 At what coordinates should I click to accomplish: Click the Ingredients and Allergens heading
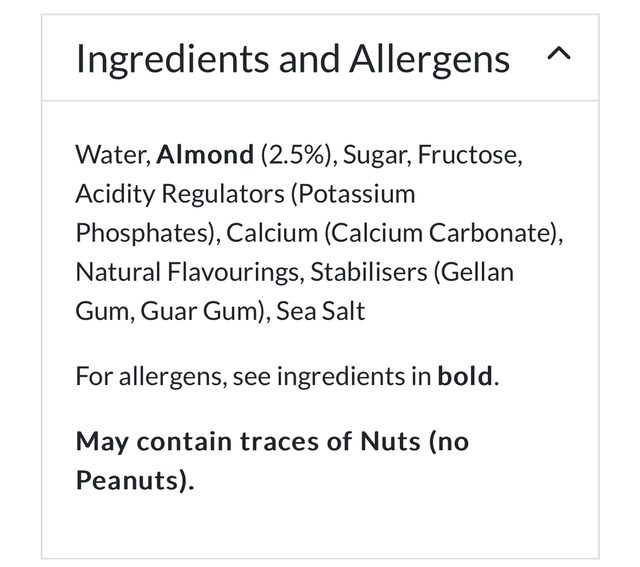(x=292, y=59)
